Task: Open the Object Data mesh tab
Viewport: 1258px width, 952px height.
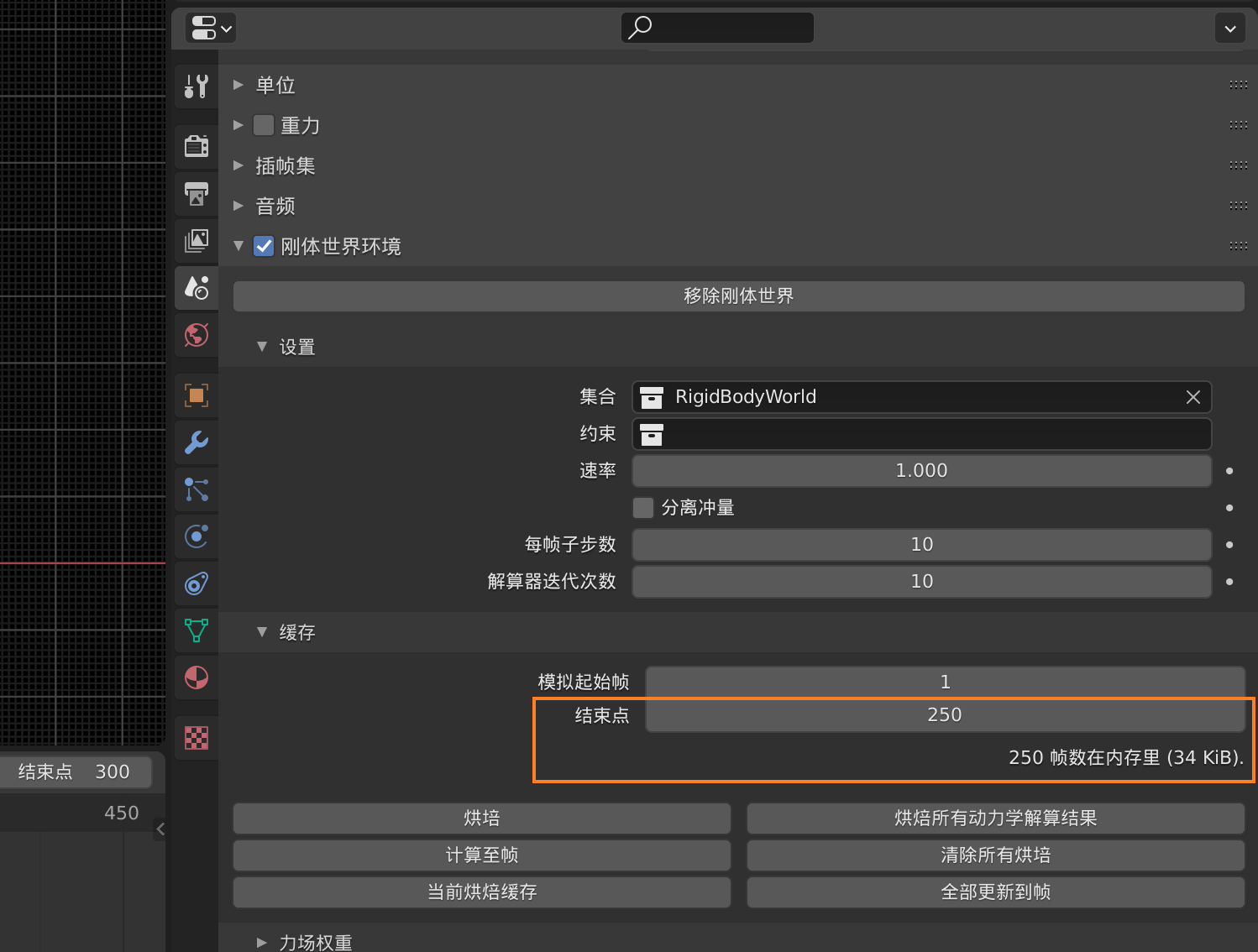Action: point(197,630)
